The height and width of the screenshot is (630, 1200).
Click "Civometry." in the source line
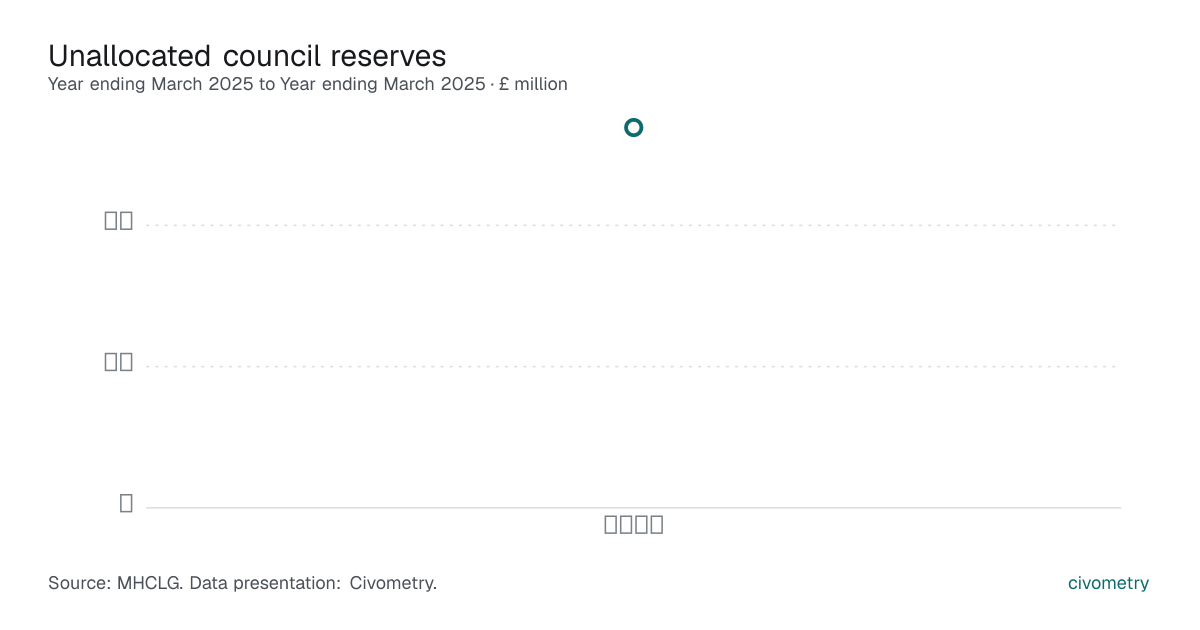[393, 583]
